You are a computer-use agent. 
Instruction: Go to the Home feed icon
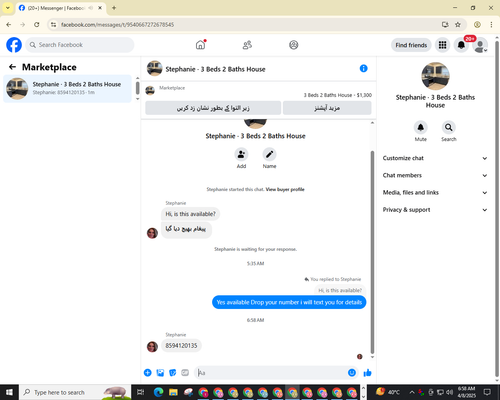click(200, 45)
